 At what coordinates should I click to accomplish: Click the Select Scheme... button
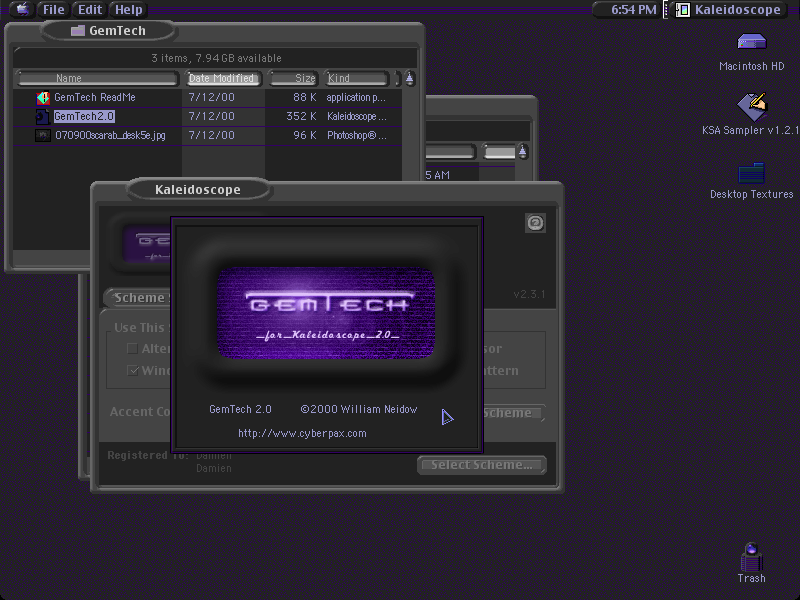click(482, 465)
